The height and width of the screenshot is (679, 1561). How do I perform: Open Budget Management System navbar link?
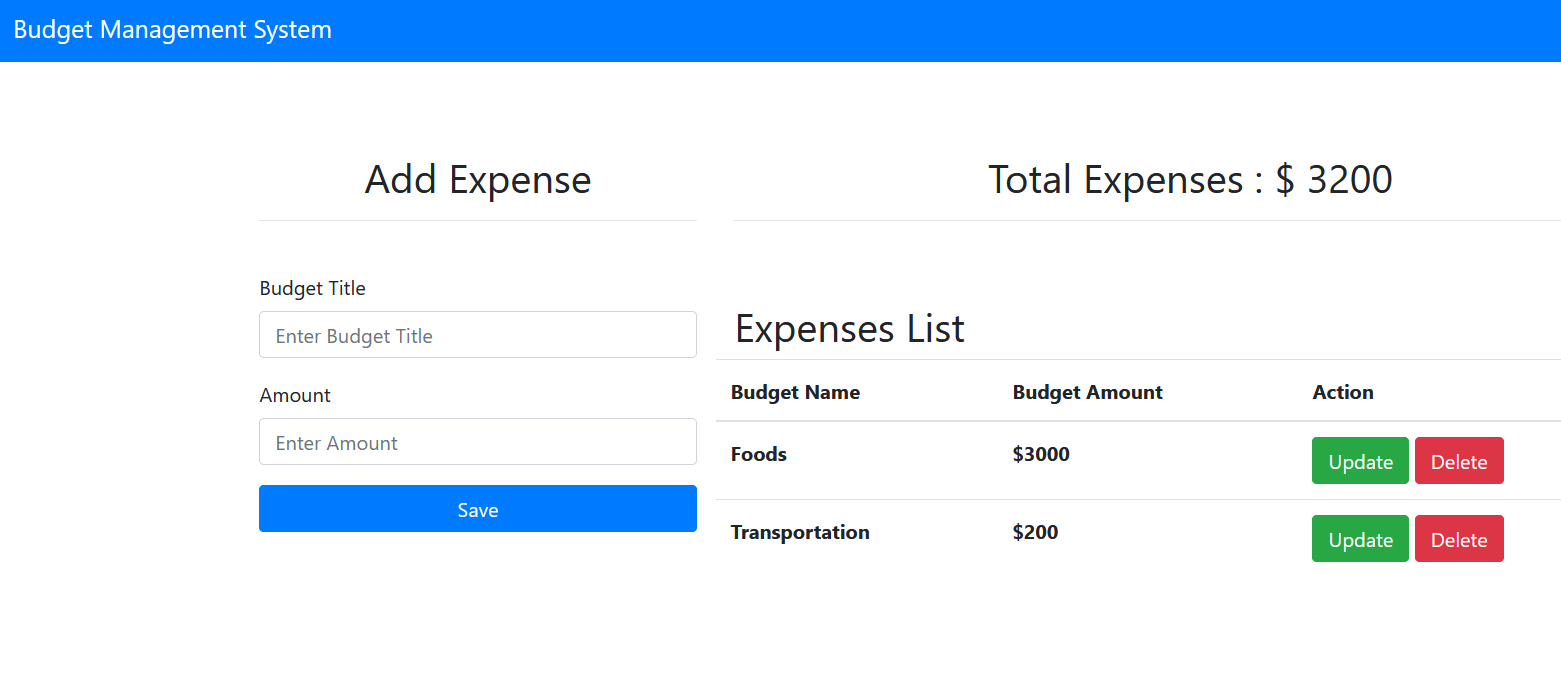pyautogui.click(x=172, y=29)
